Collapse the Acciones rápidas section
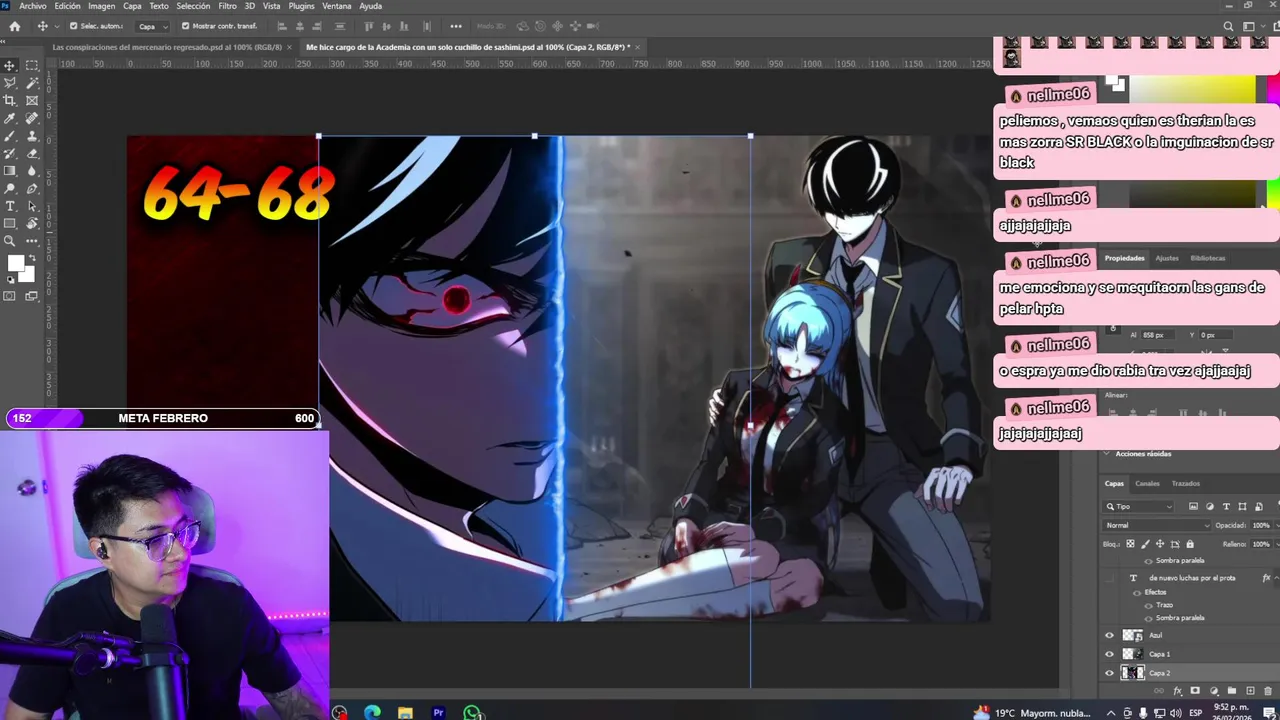 click(1106, 454)
